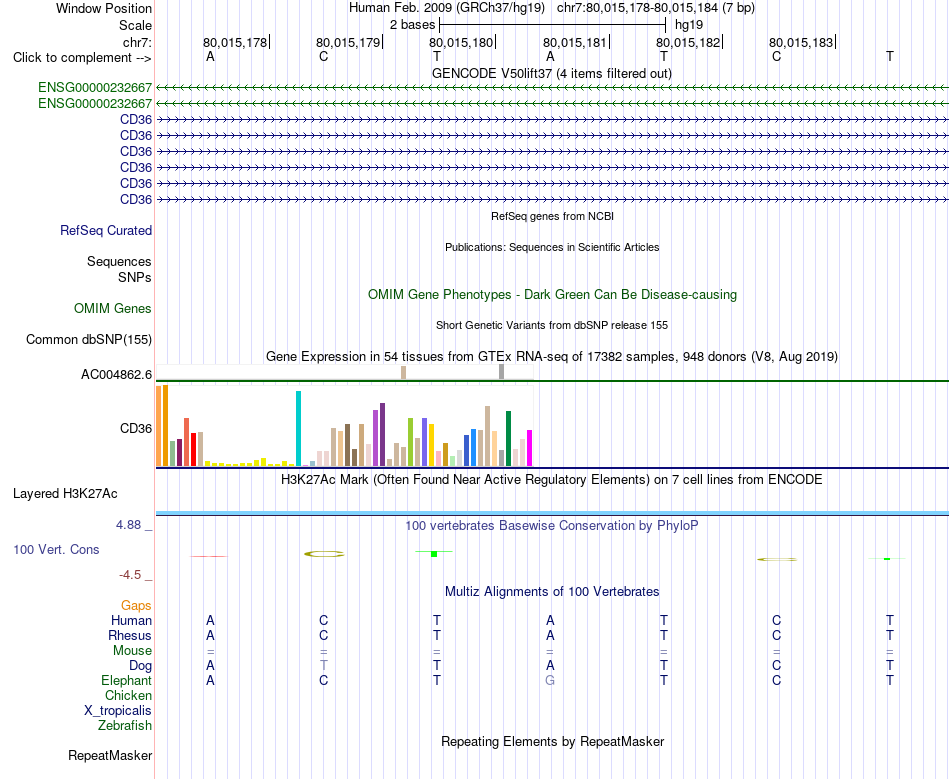The image size is (950, 779).
Task: Click 'Publications: Sequences in Scientific Articles' title
Action: pos(552,247)
